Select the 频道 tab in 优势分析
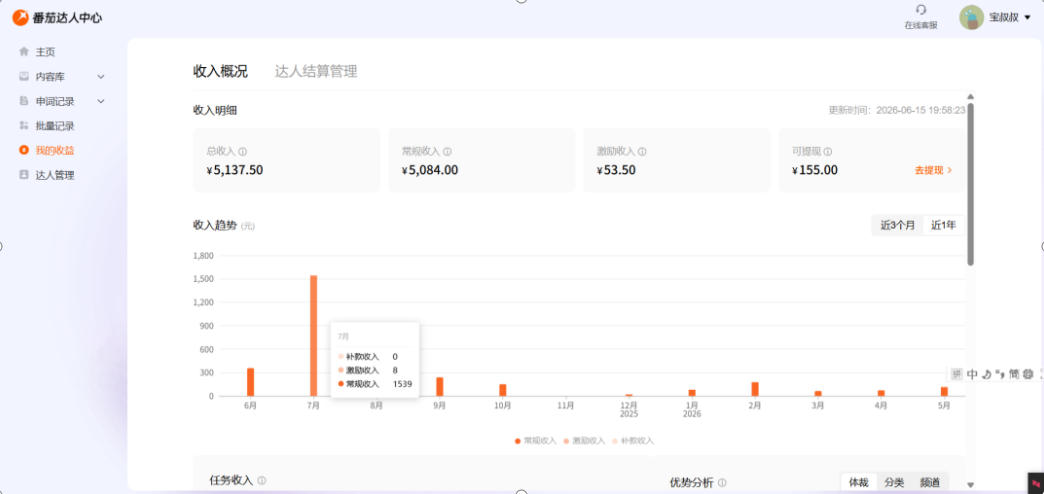Viewport: 1044px width, 494px height. tap(930, 483)
